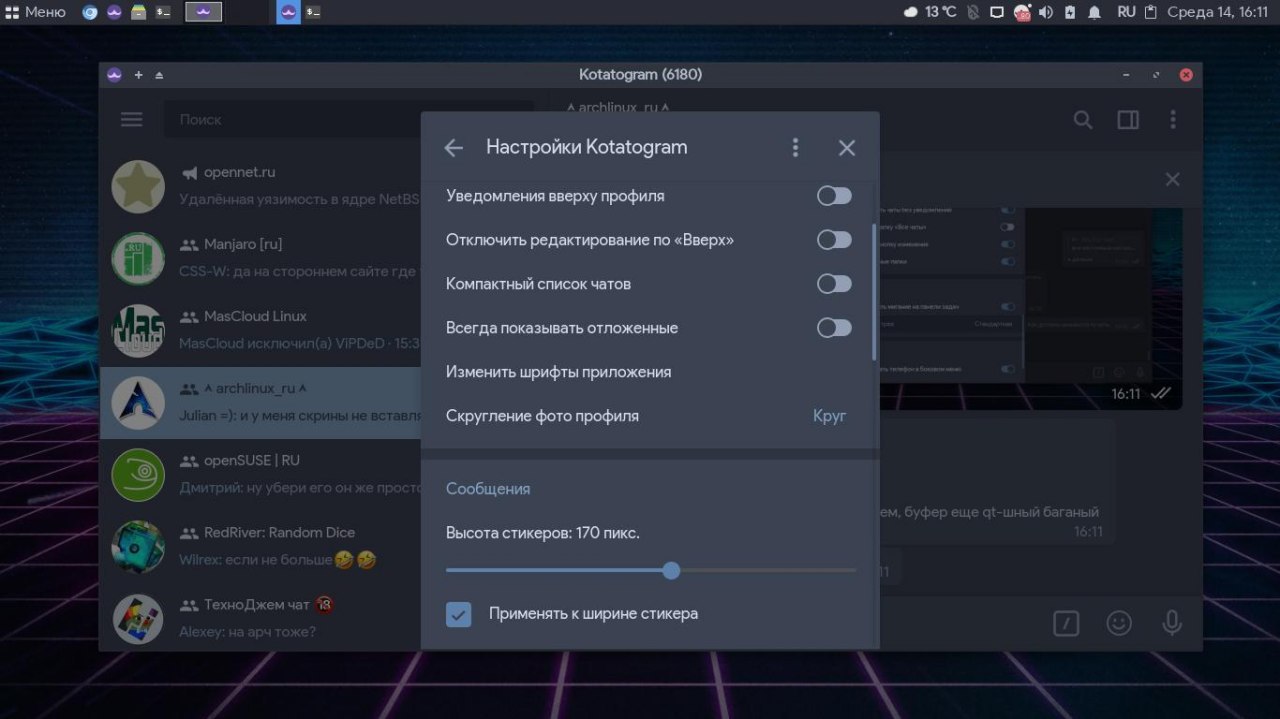
Task: Open hamburger menu in Kotatogram
Action: [x=132, y=119]
